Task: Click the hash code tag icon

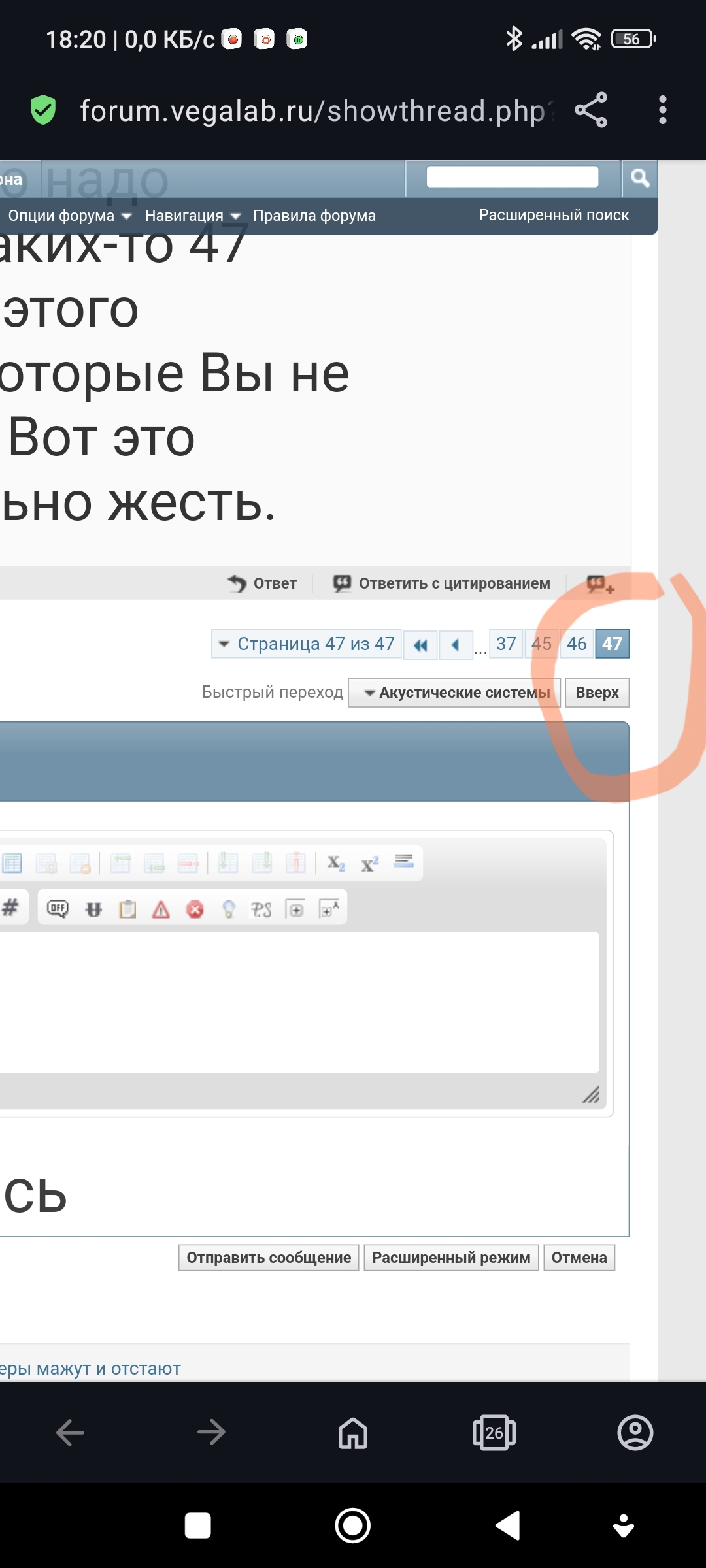Action: click(x=10, y=907)
